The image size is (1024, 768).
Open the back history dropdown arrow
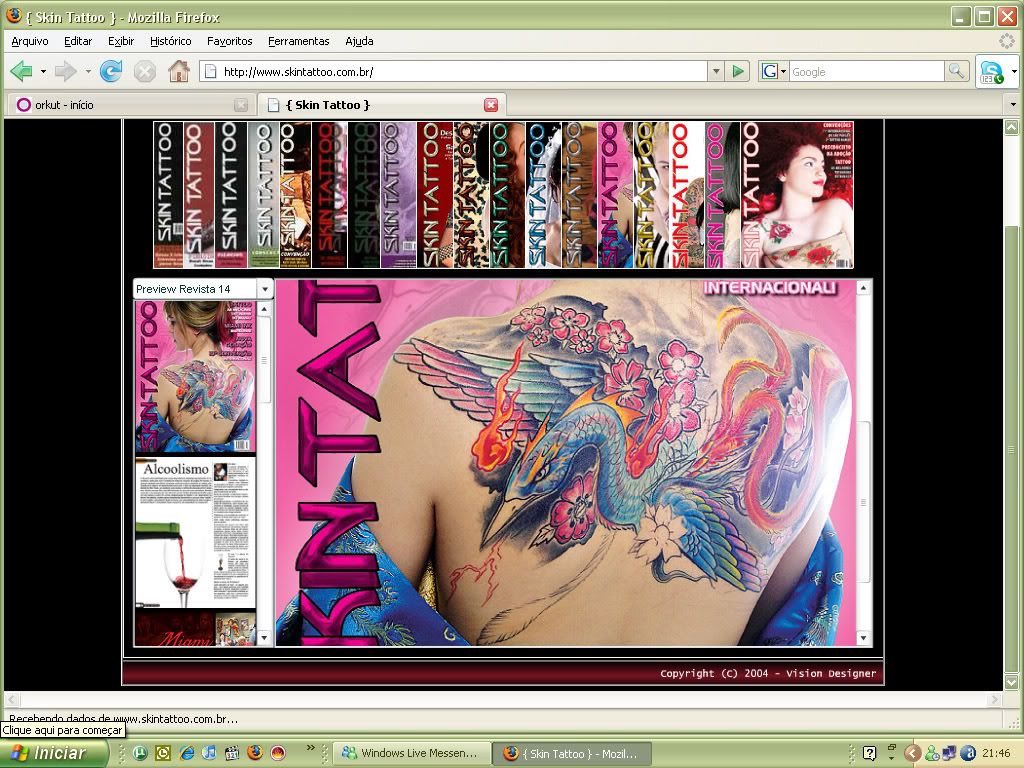coord(43,71)
